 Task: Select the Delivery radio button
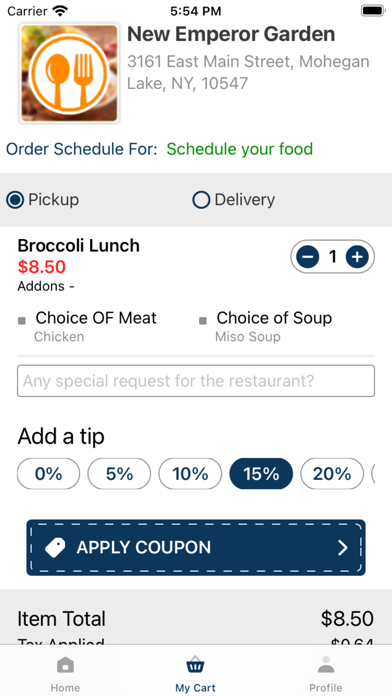(x=201, y=200)
